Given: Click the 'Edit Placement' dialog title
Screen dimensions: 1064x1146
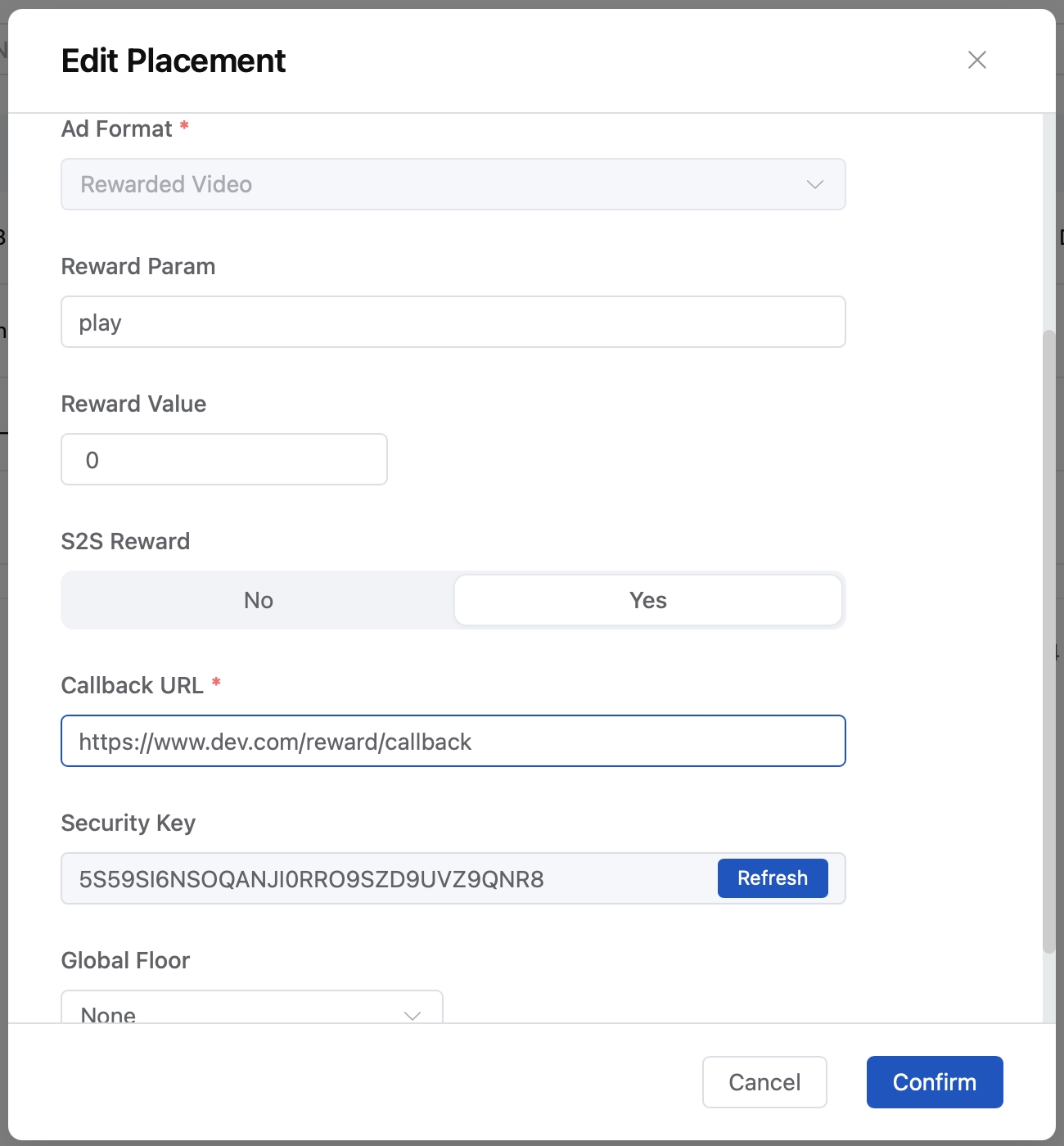Looking at the screenshot, I should (x=174, y=61).
